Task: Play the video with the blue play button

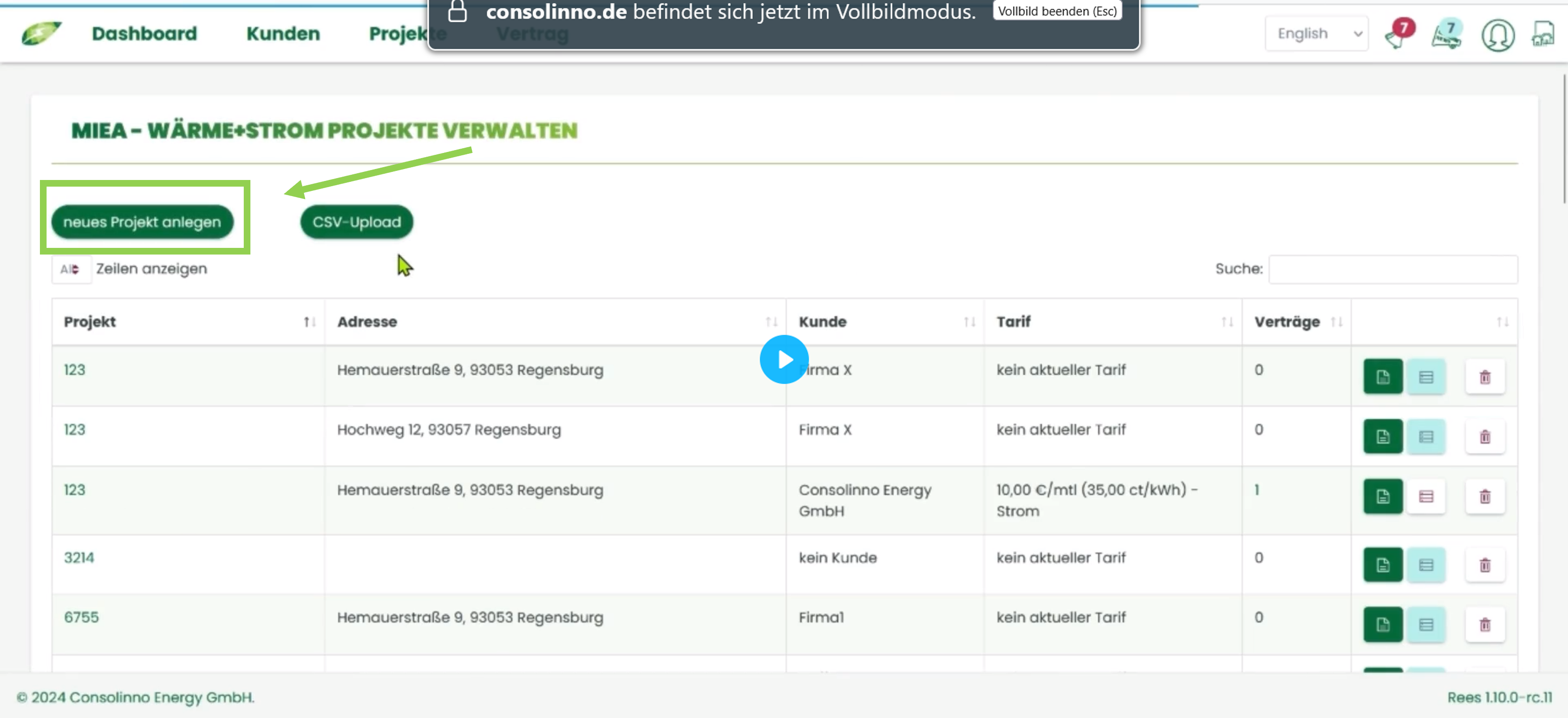Action: click(x=784, y=359)
